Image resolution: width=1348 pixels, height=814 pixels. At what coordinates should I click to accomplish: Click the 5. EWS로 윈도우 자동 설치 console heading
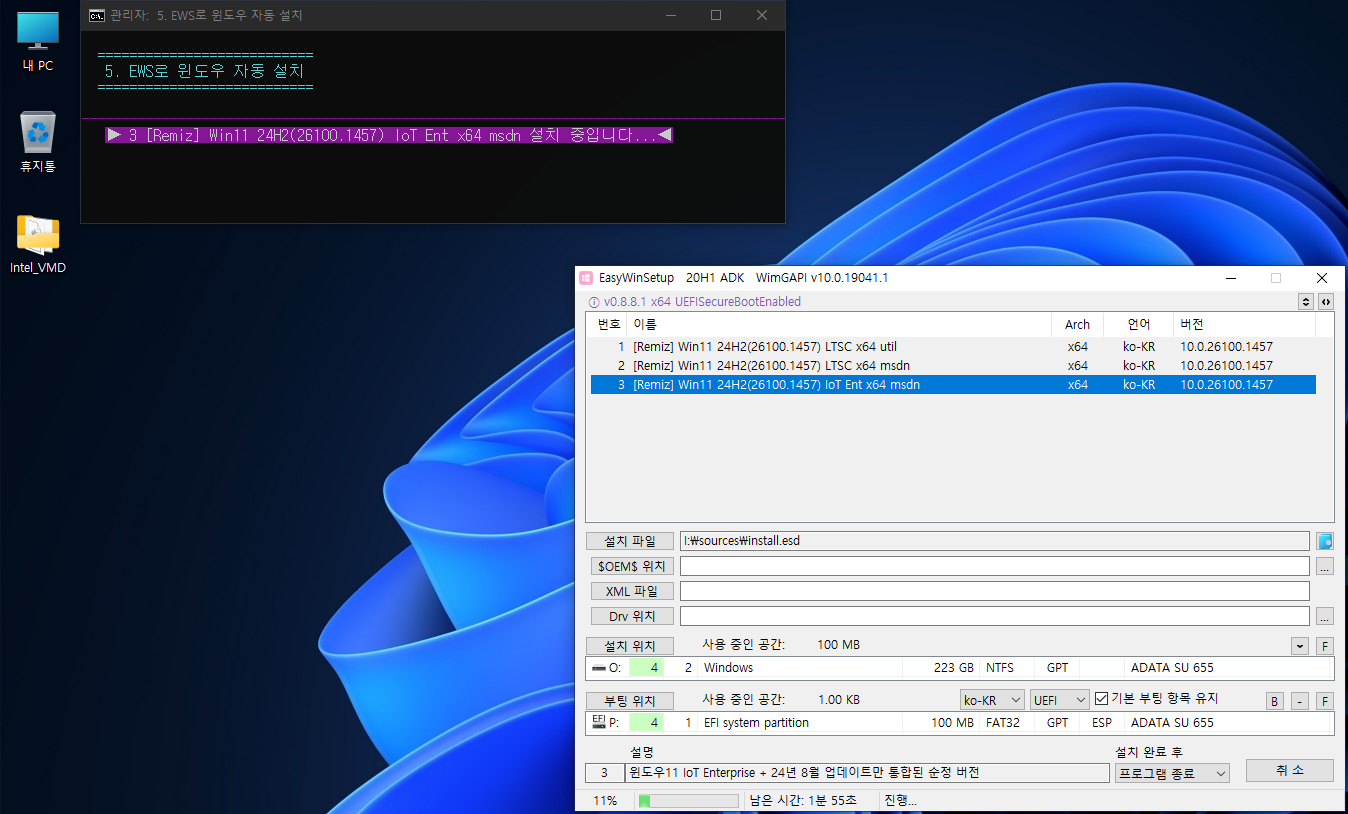click(x=205, y=72)
